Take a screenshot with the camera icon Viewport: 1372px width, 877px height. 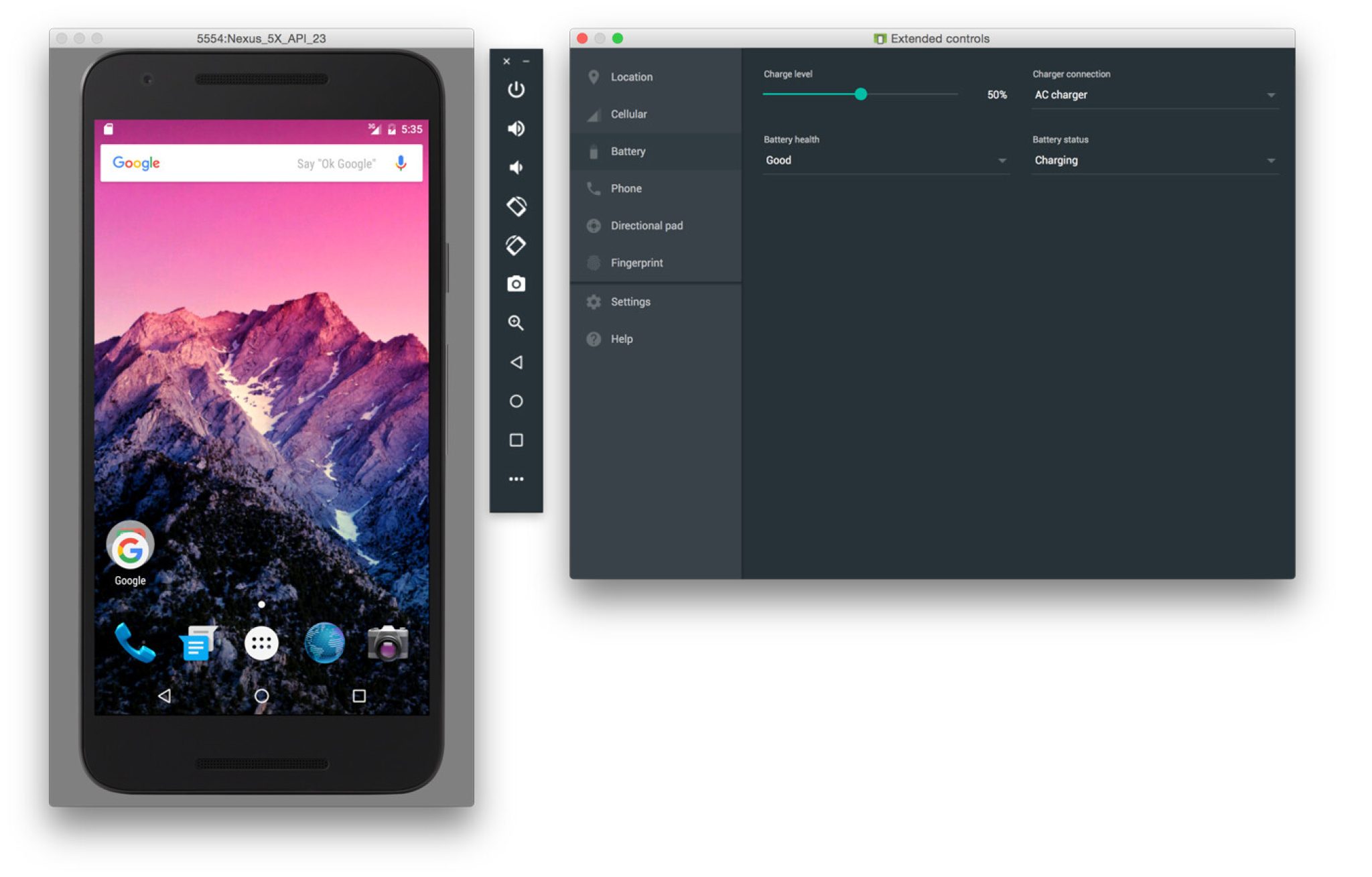[x=516, y=284]
